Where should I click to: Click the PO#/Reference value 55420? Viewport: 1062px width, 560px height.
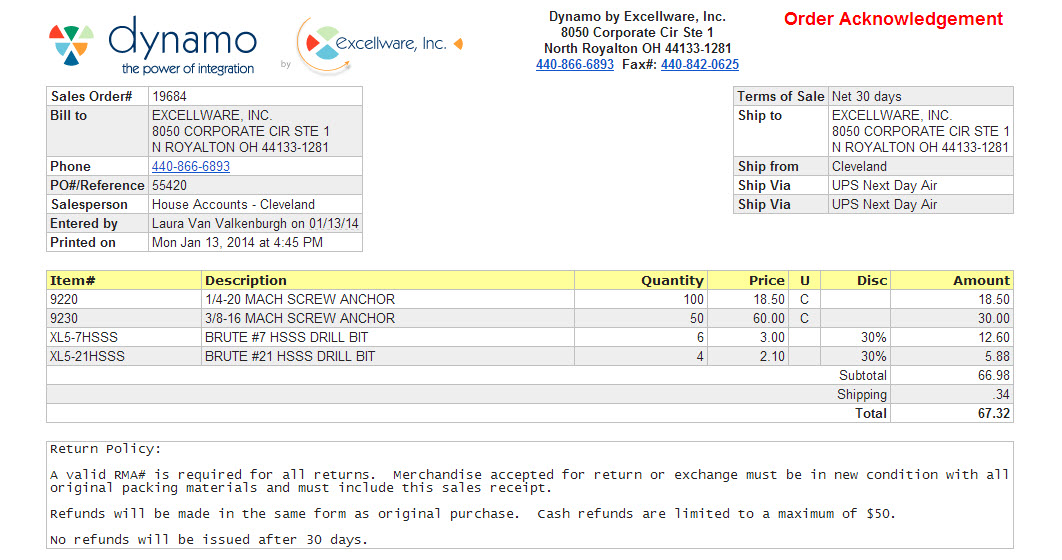click(x=170, y=186)
